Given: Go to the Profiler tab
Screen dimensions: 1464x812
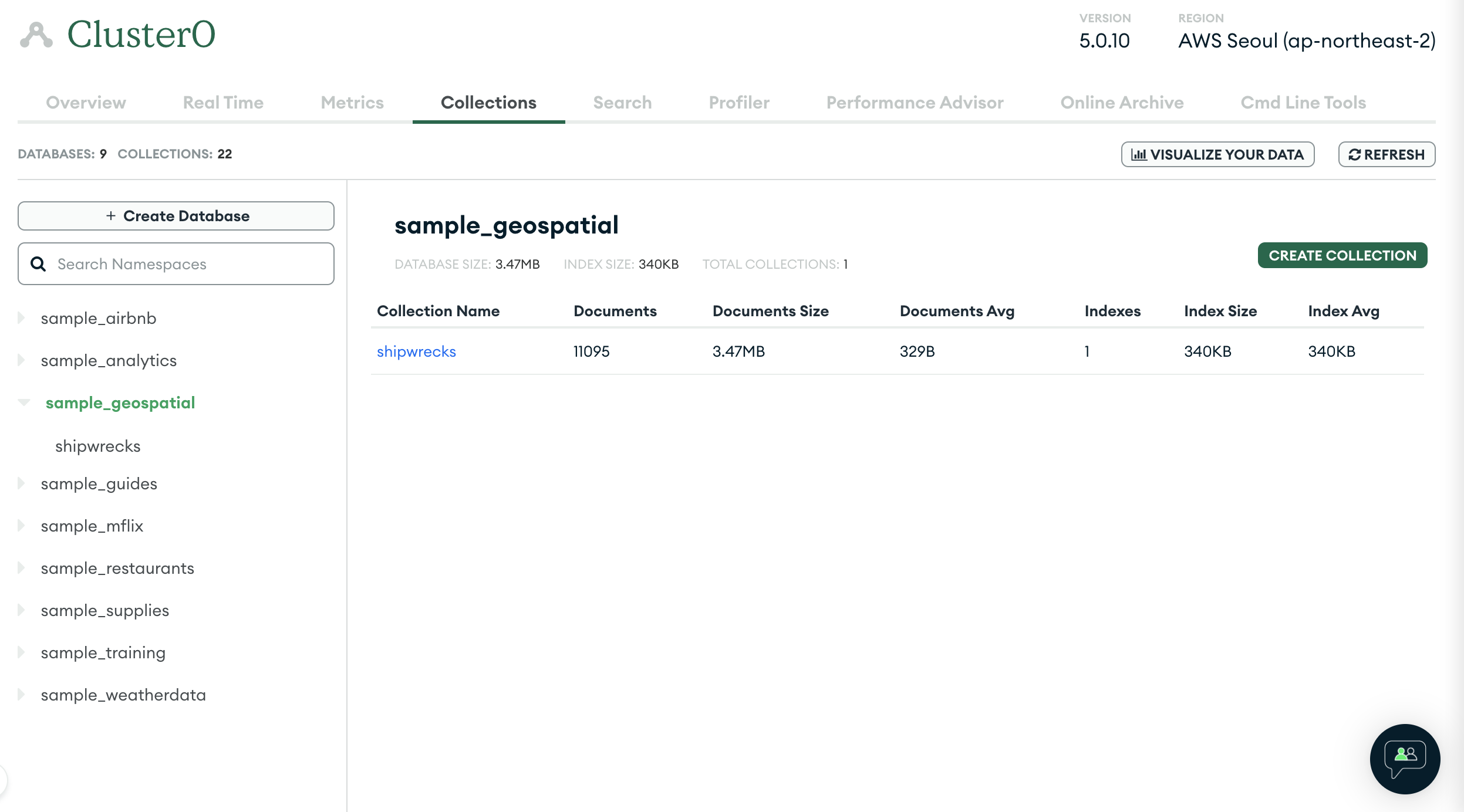Looking at the screenshot, I should [739, 103].
